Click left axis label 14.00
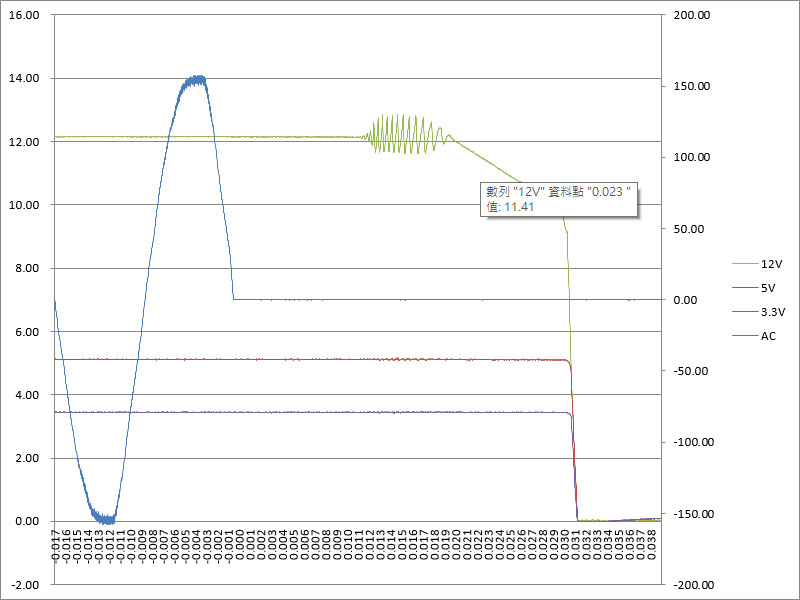 (x=24, y=79)
